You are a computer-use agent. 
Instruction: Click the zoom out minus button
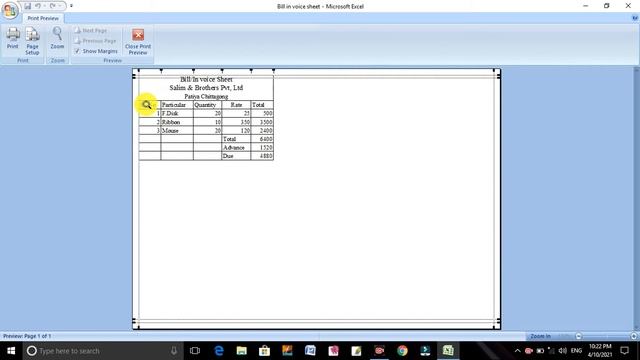[x=578, y=336]
